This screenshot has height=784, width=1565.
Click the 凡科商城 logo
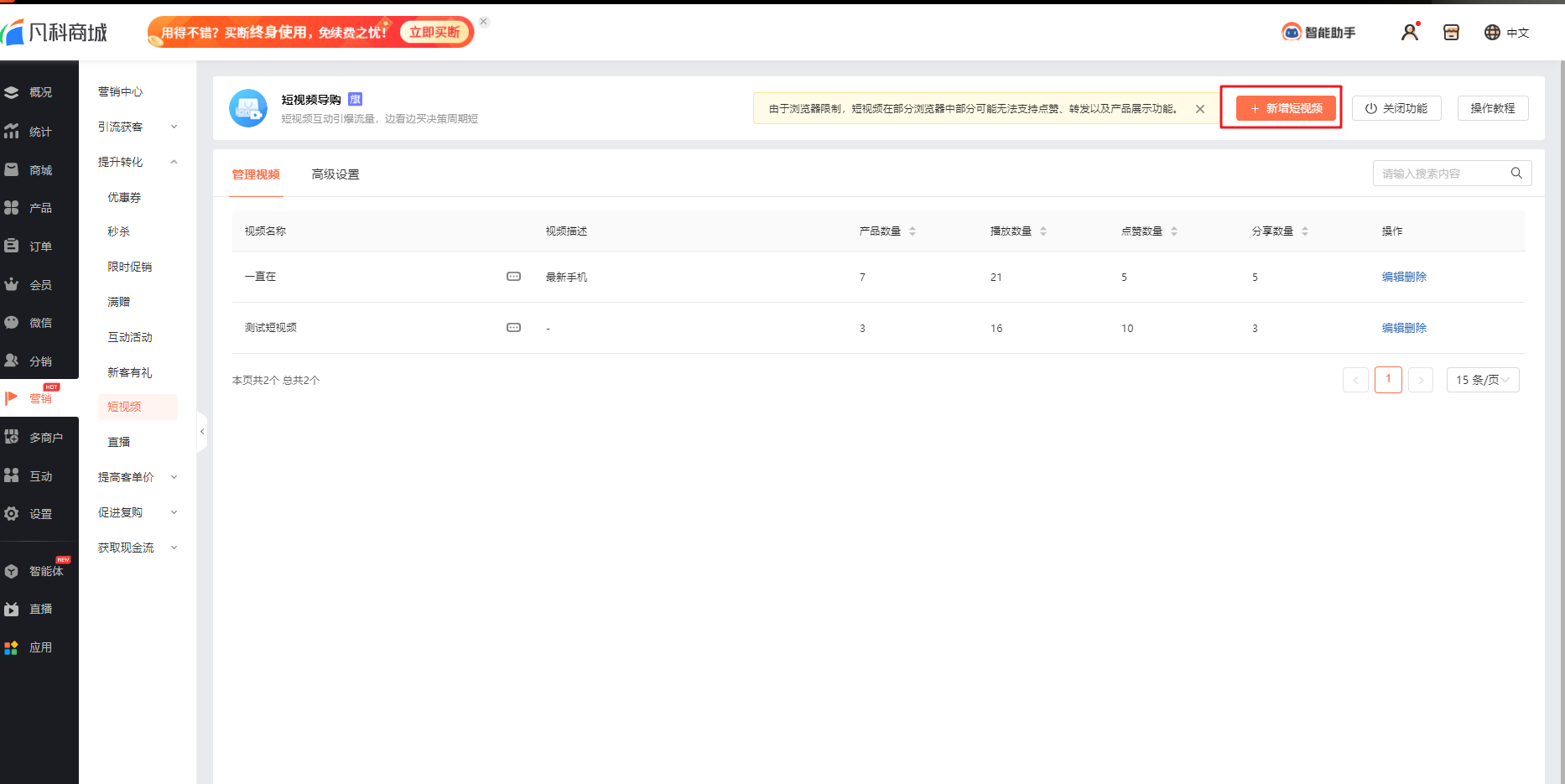55,33
